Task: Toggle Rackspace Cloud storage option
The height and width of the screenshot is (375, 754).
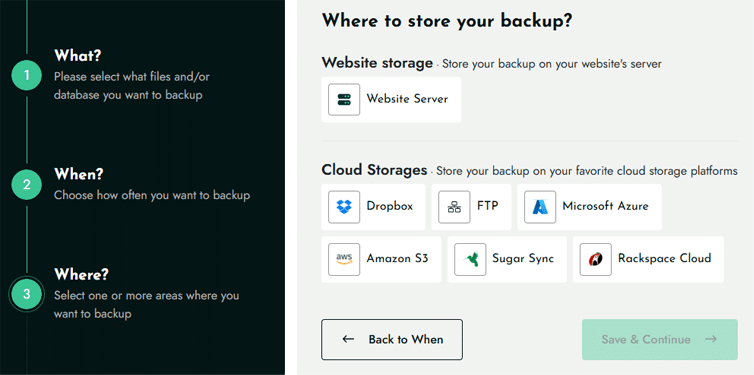Action: point(648,259)
